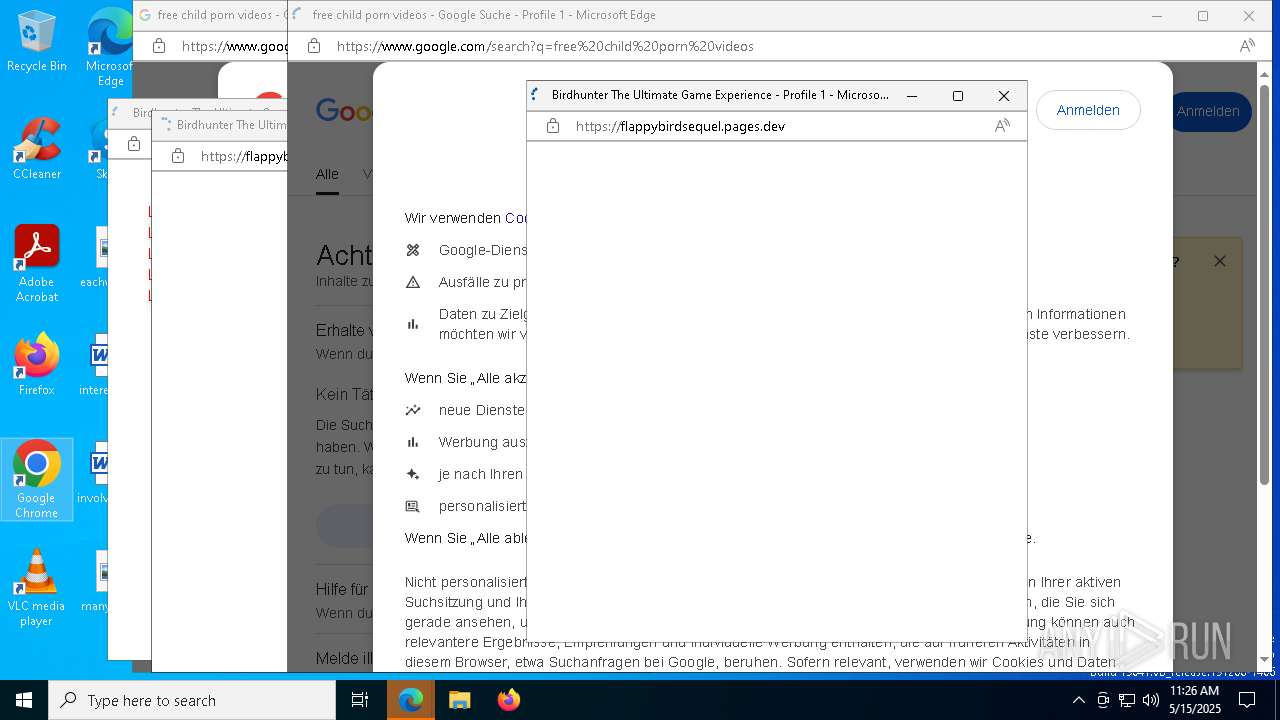
Task: Click the flappybirdsequel.pages.dev address bar in front window
Action: tap(680, 126)
